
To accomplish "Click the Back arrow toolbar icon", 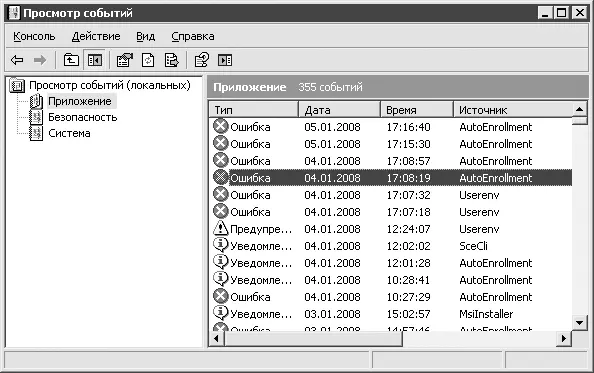I will pos(17,60).
